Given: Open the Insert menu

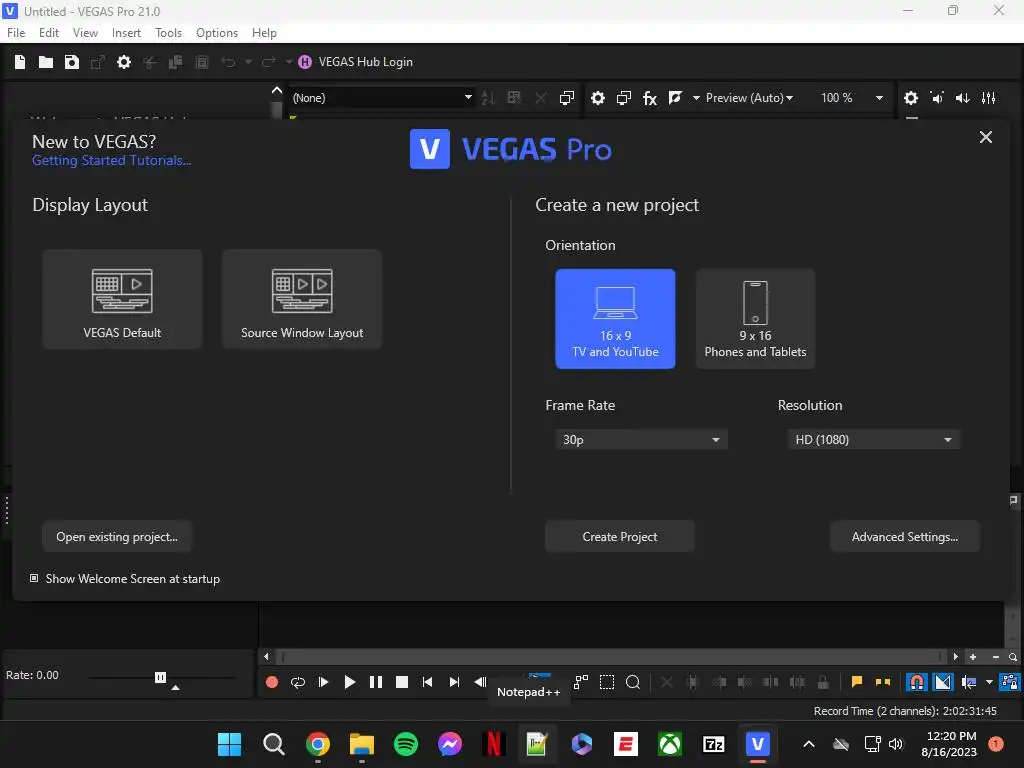Looking at the screenshot, I should point(126,33).
